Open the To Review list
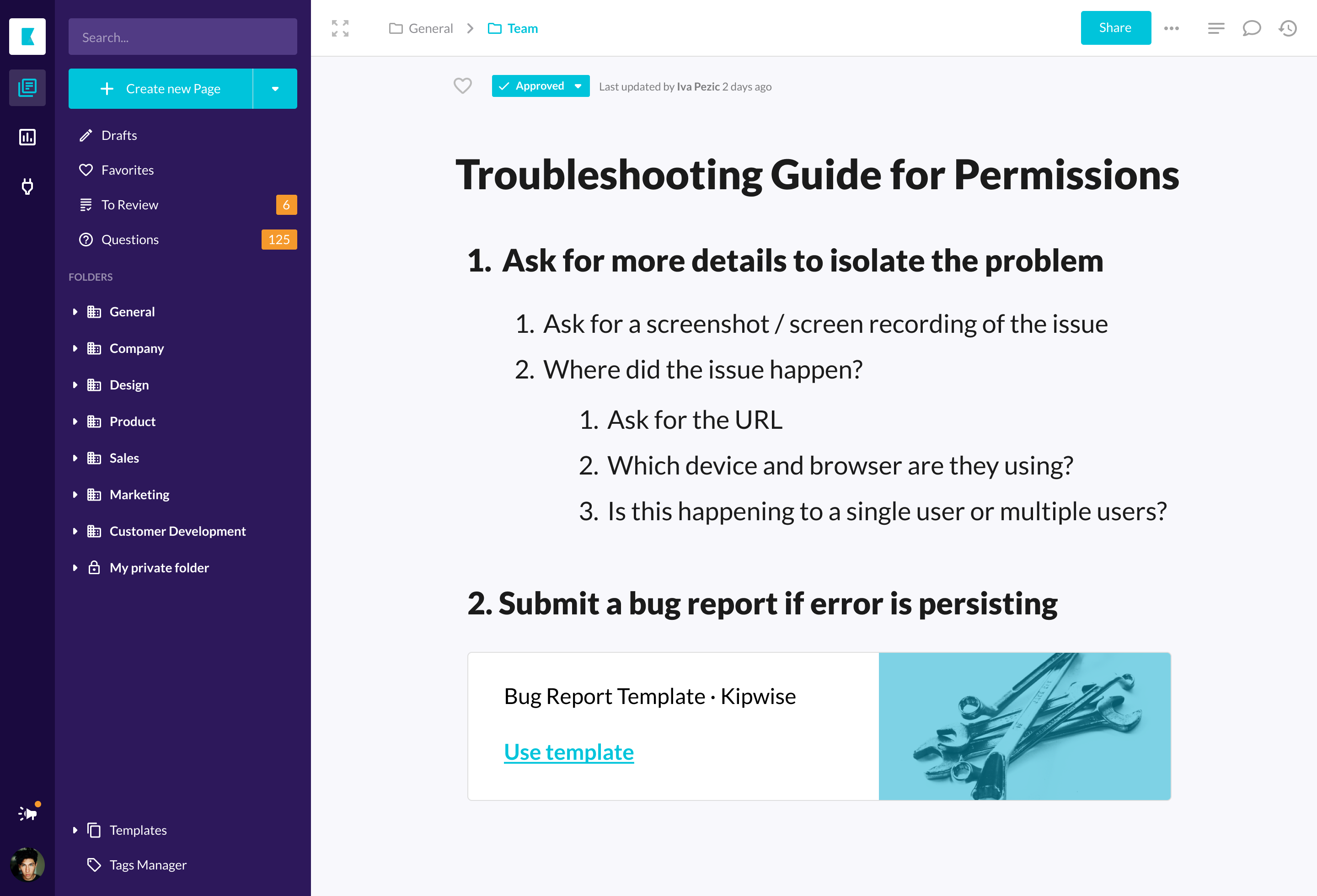 [x=130, y=205]
